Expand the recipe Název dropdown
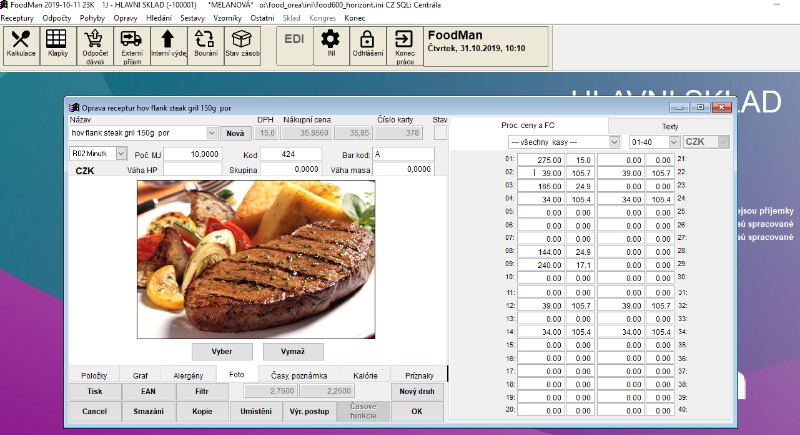Screen dimensions: 800x435 [x=212, y=133]
